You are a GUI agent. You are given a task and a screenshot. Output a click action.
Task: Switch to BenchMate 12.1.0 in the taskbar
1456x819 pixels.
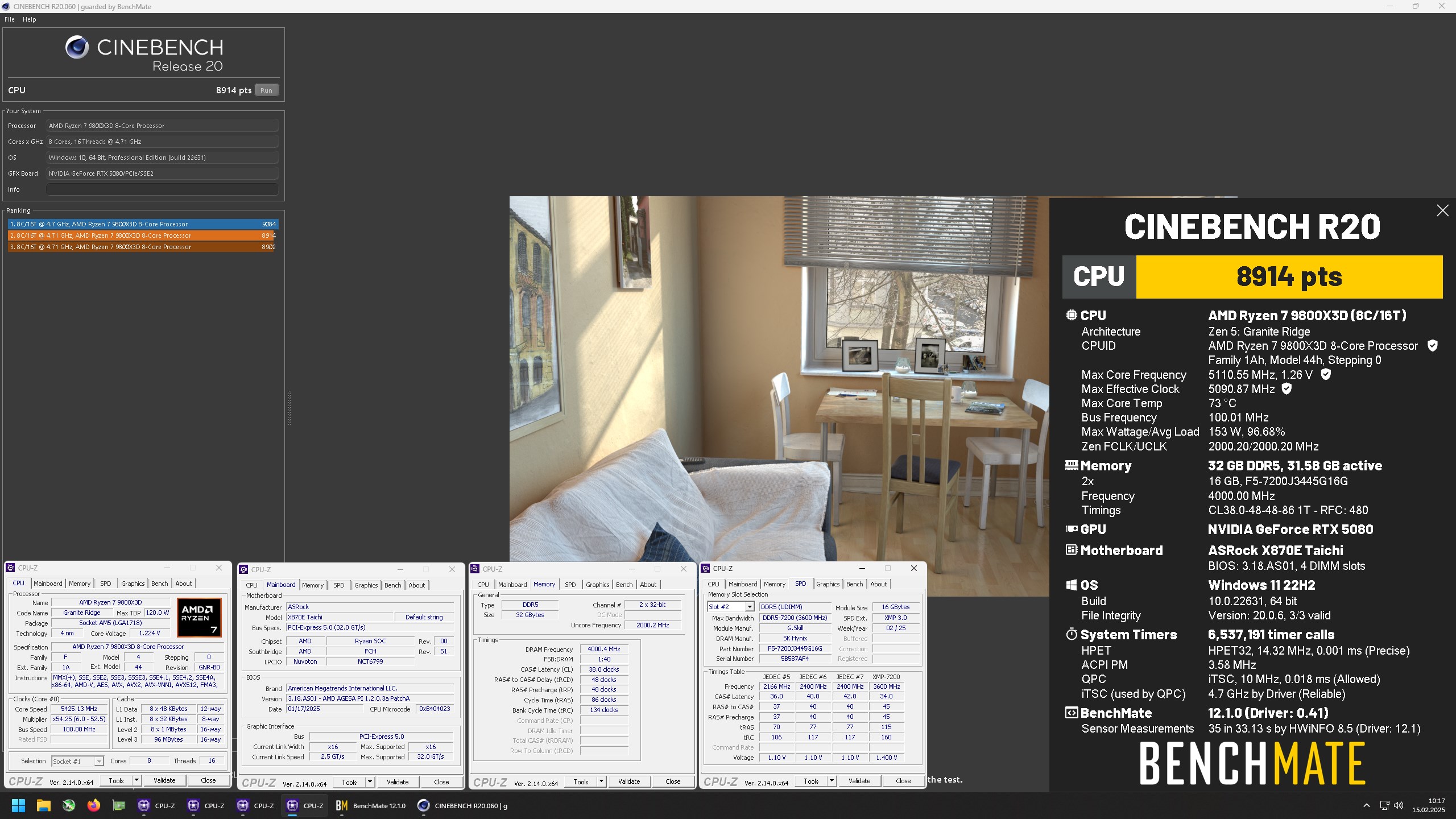(x=371, y=805)
